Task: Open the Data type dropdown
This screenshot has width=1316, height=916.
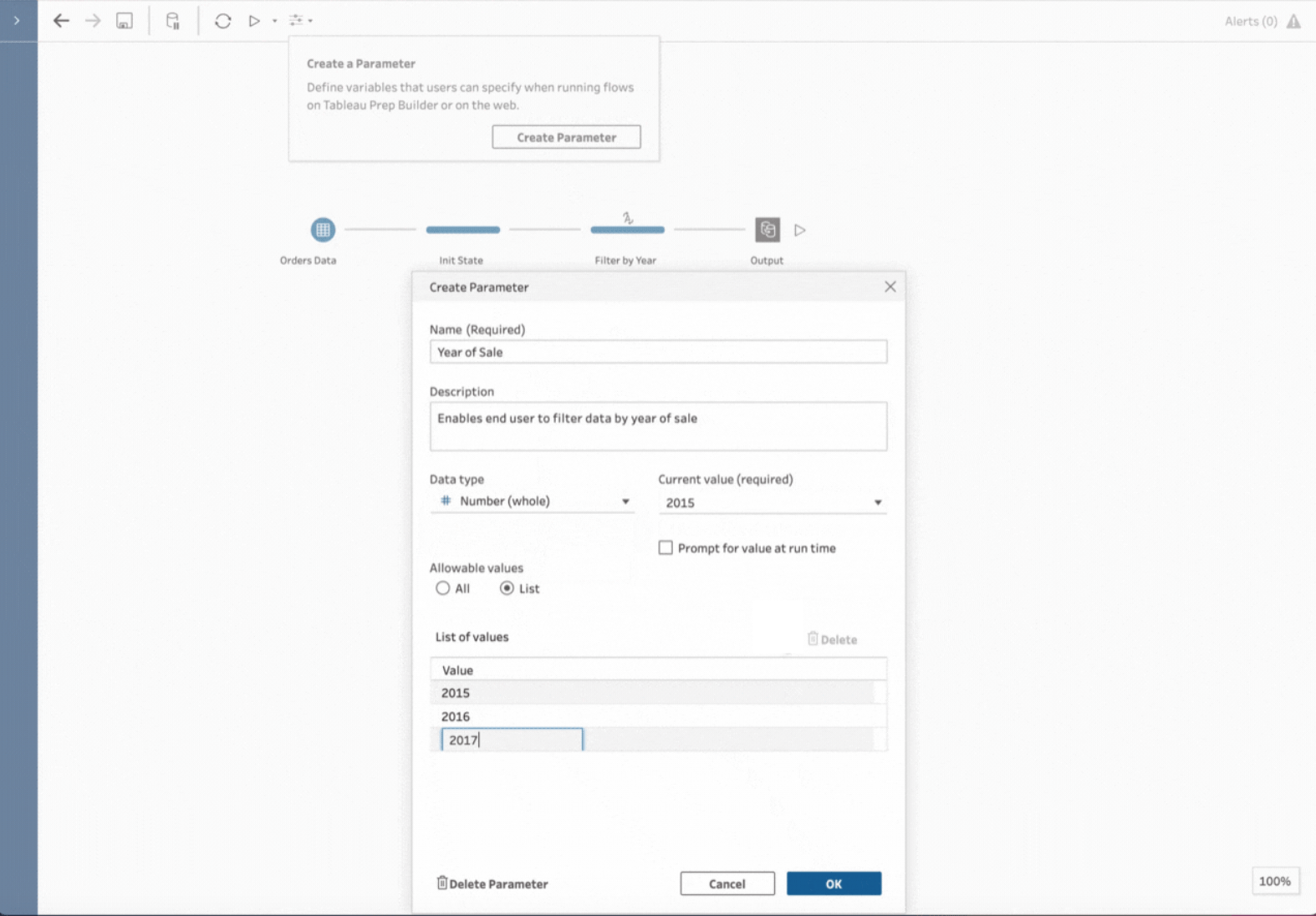Action: point(533,501)
